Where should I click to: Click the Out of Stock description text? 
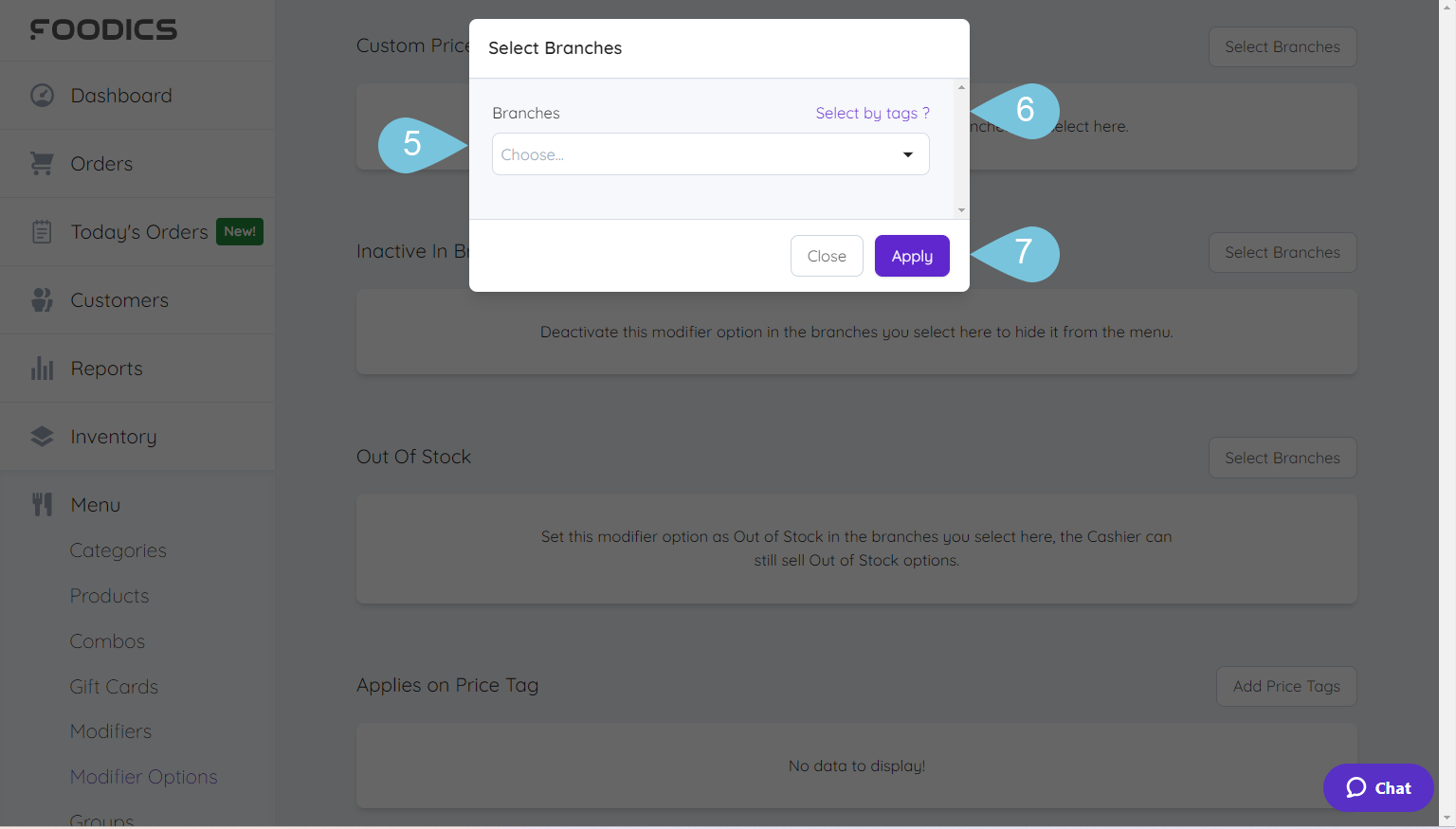857,549
